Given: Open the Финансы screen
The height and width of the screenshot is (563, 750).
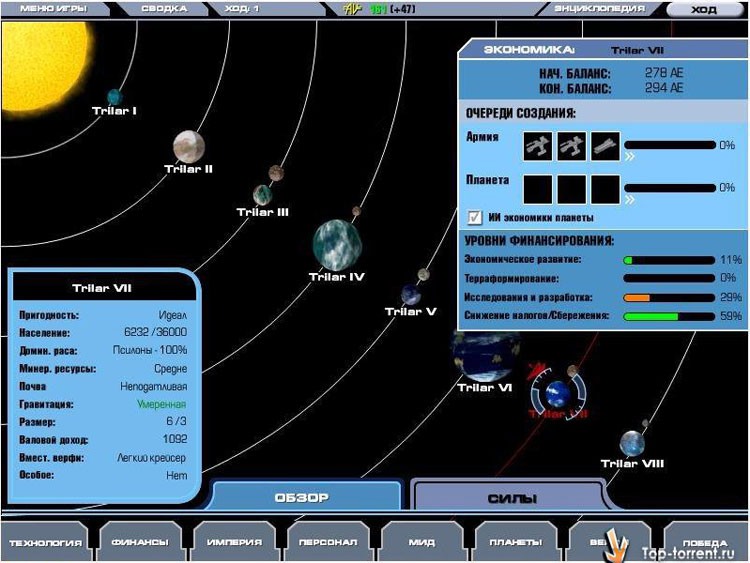Looking at the screenshot, I should tap(139, 542).
